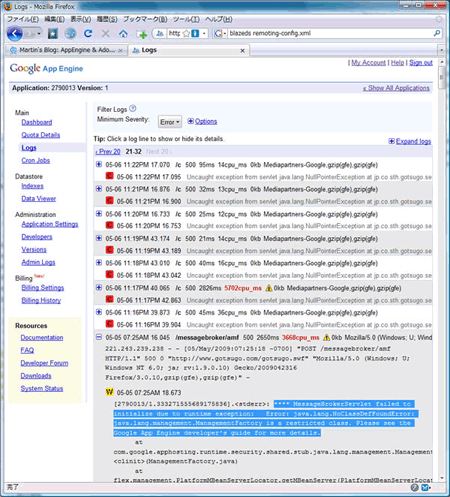
Task: Expand log entry 05-06 11:21PM 16.876
Action: pyautogui.click(x=99, y=189)
